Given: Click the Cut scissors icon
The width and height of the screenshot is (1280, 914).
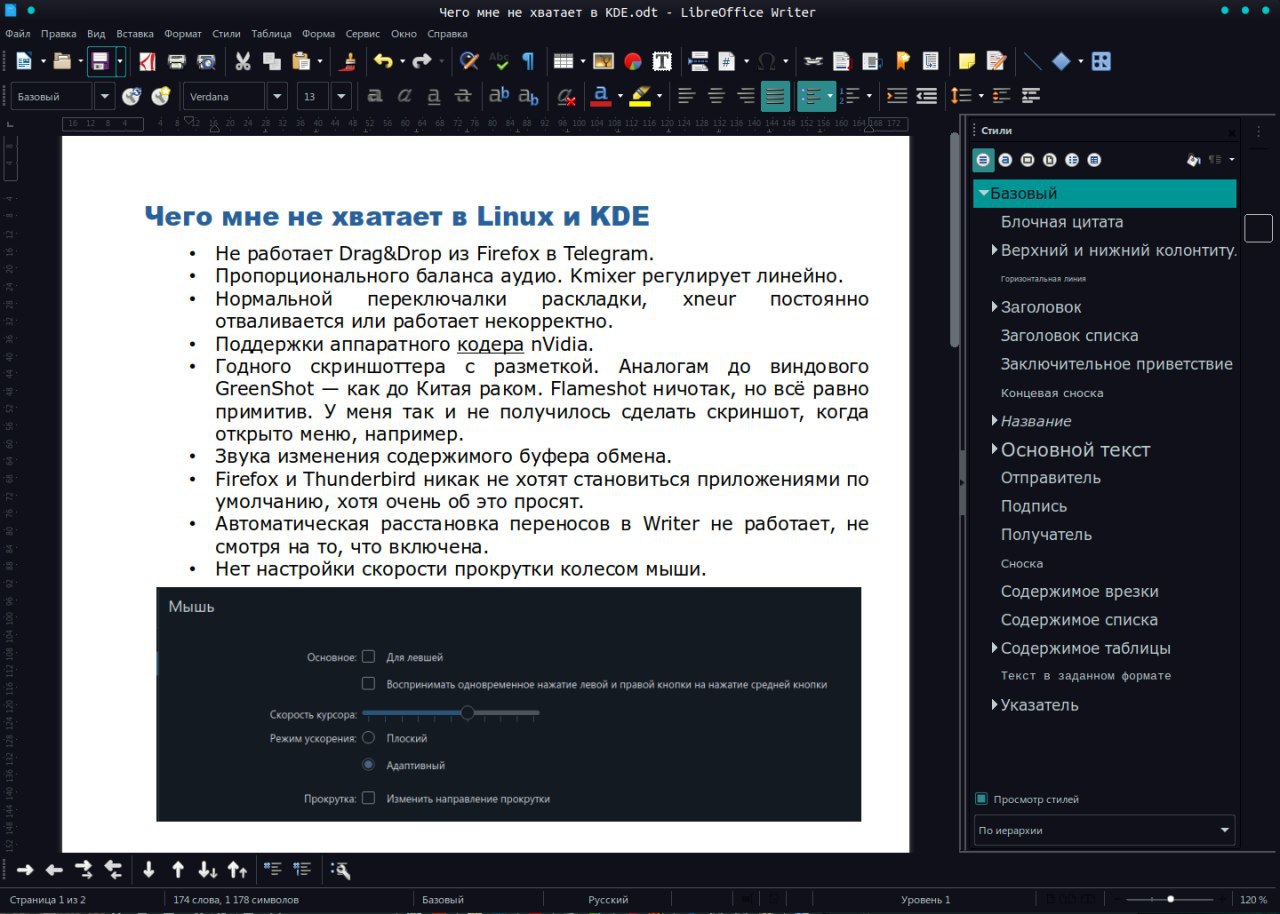Looking at the screenshot, I should (243, 62).
